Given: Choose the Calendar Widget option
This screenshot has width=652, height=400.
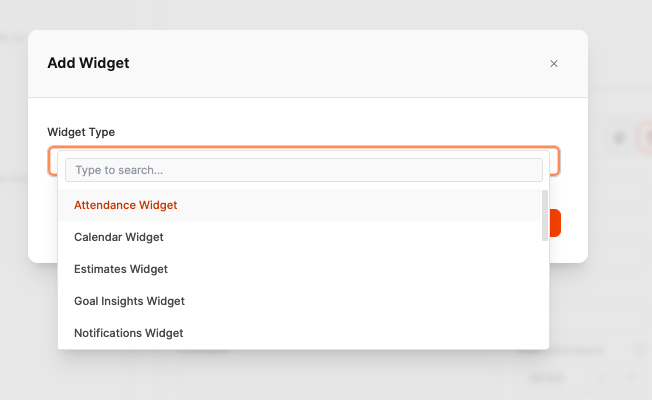Looking at the screenshot, I should click(x=119, y=237).
